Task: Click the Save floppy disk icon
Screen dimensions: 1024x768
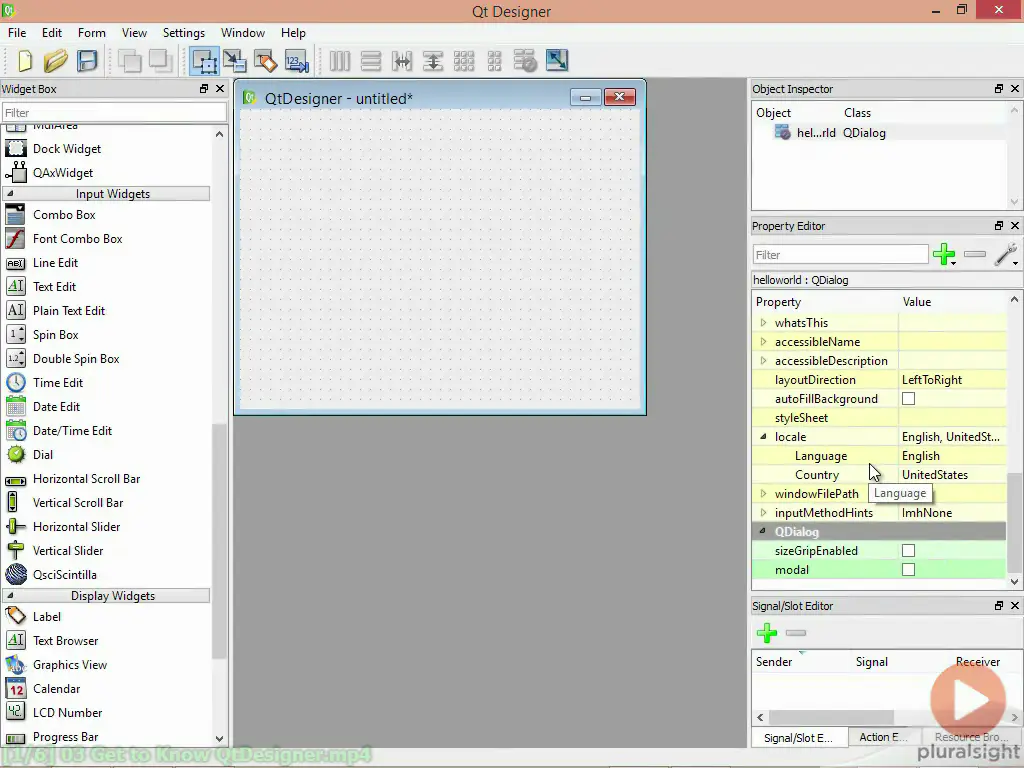Action: coord(87,61)
